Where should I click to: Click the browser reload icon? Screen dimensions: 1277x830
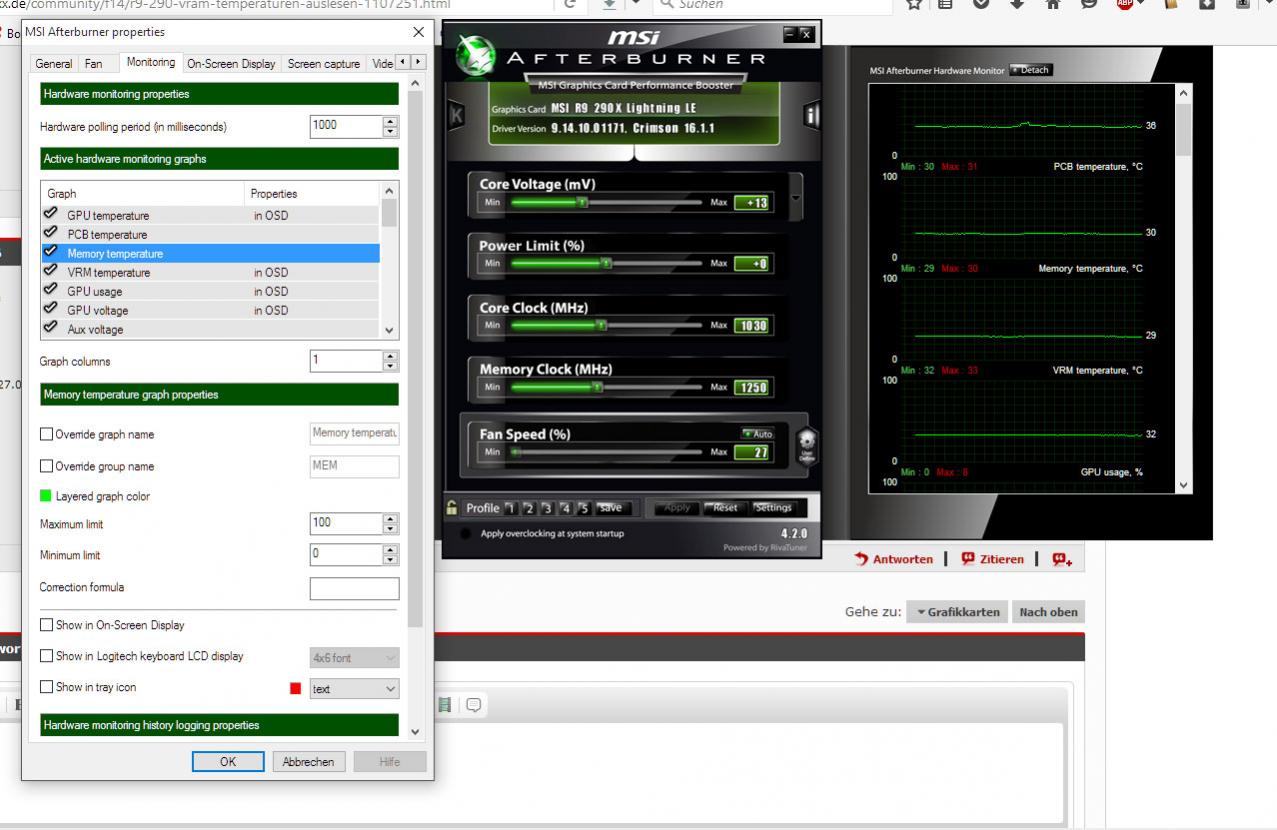point(570,5)
